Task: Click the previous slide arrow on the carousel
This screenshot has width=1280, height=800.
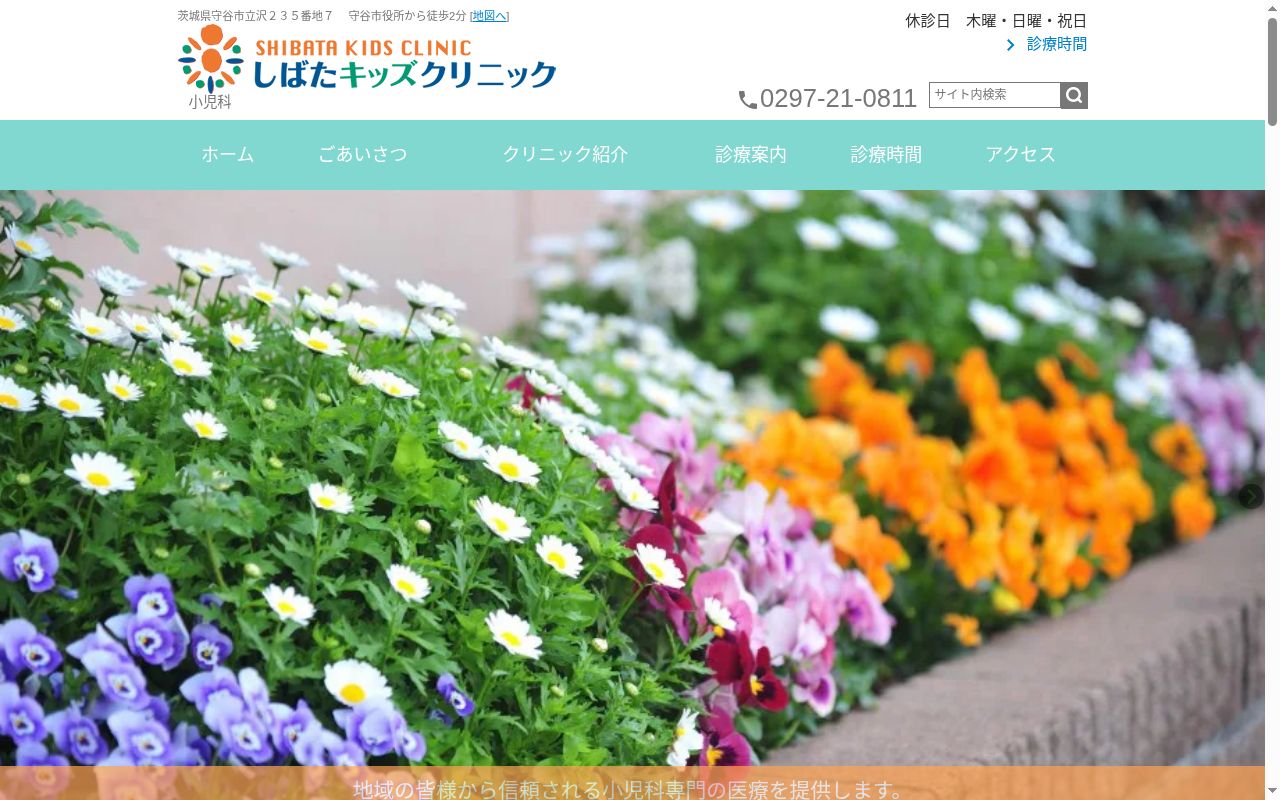Action: 15,496
